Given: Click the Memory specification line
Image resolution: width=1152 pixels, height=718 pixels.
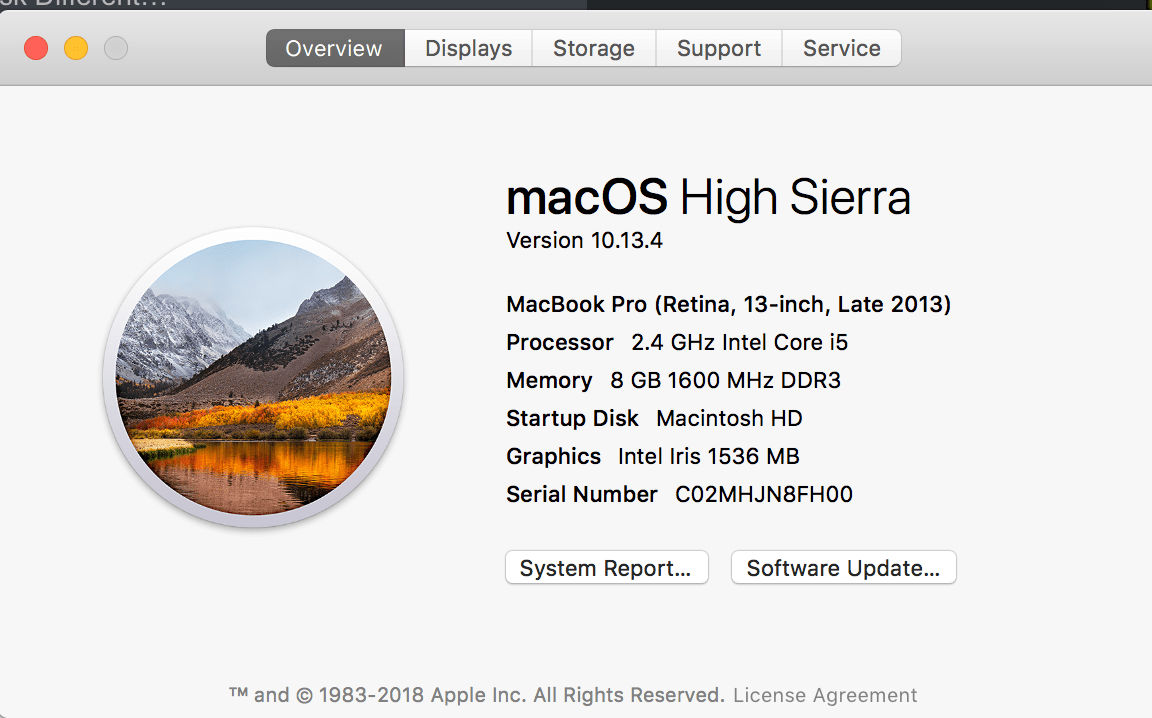Looking at the screenshot, I should tap(673, 380).
